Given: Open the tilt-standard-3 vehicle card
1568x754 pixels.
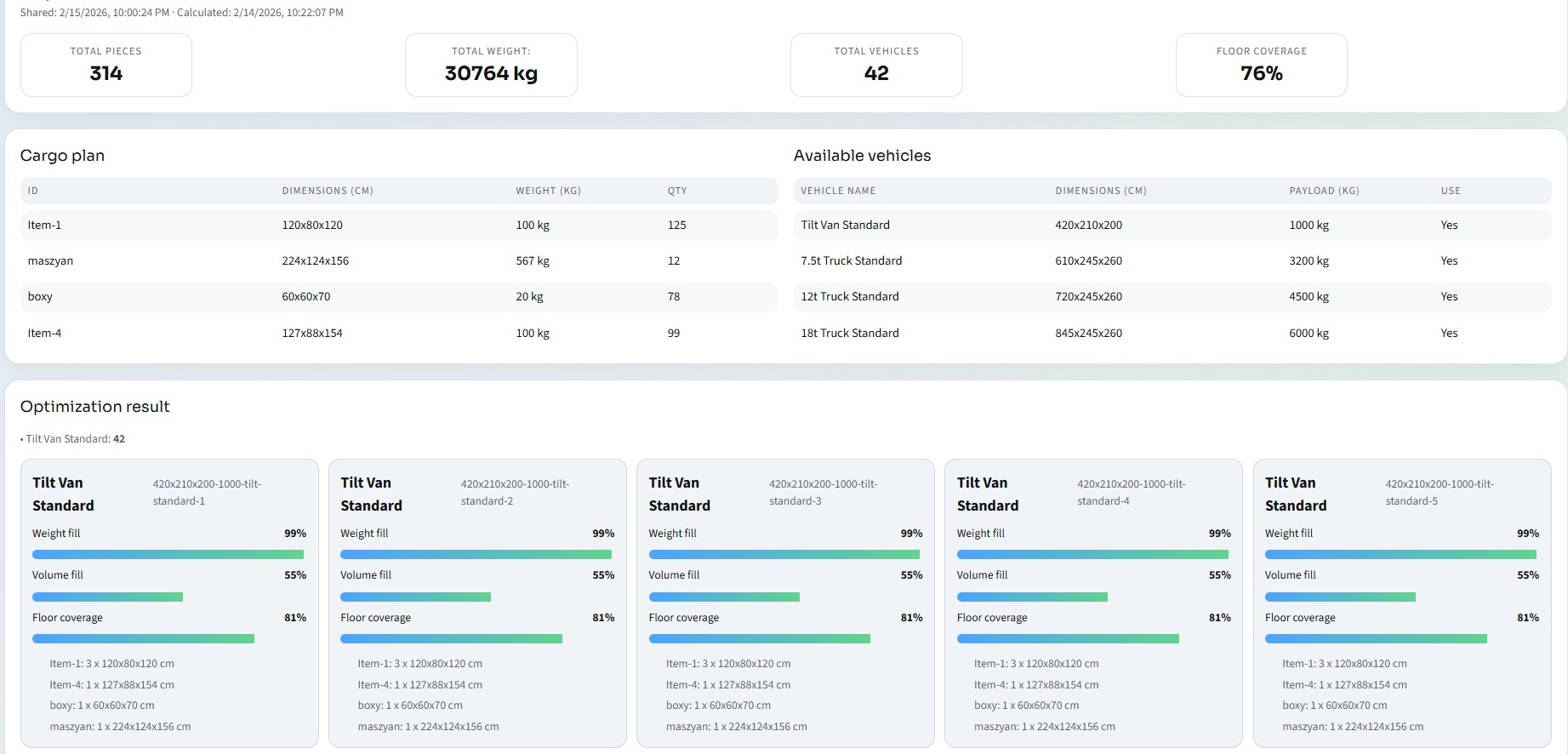Looking at the screenshot, I should [x=785, y=603].
